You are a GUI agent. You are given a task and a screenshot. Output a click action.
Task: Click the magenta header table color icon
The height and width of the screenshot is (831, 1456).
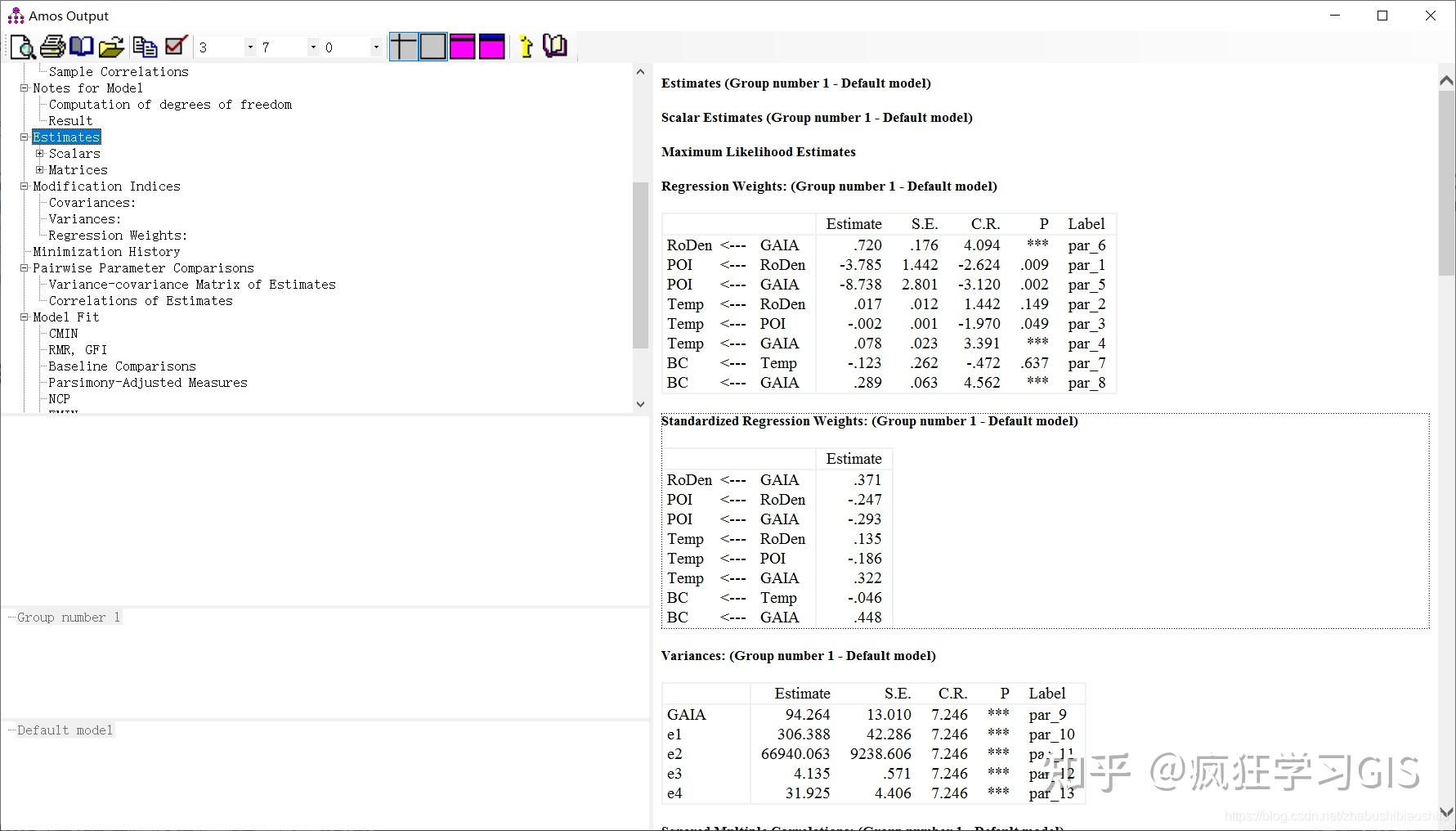pyautogui.click(x=462, y=47)
